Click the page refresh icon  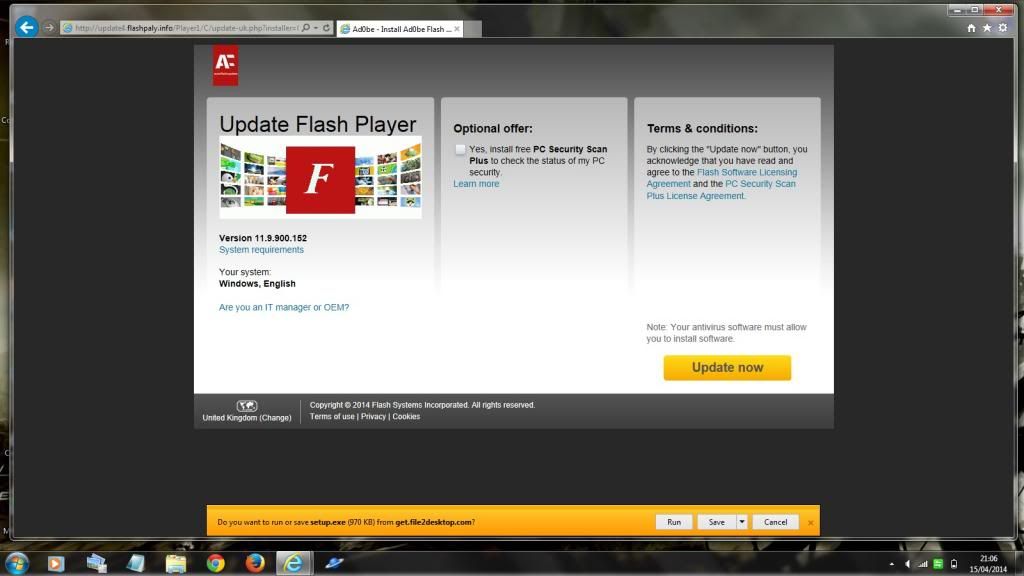tap(327, 28)
